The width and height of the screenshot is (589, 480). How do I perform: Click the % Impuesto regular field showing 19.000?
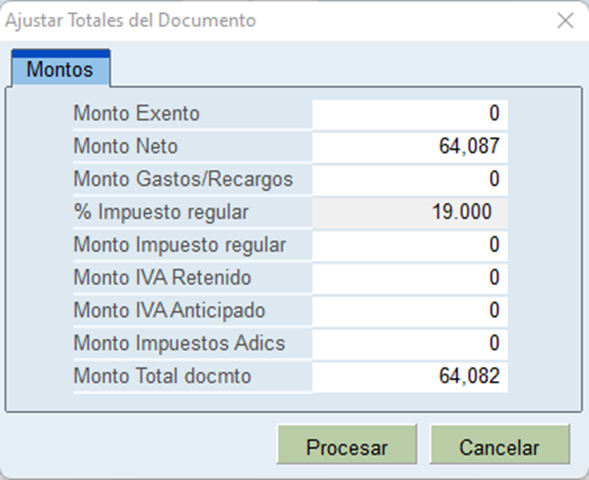(x=410, y=212)
